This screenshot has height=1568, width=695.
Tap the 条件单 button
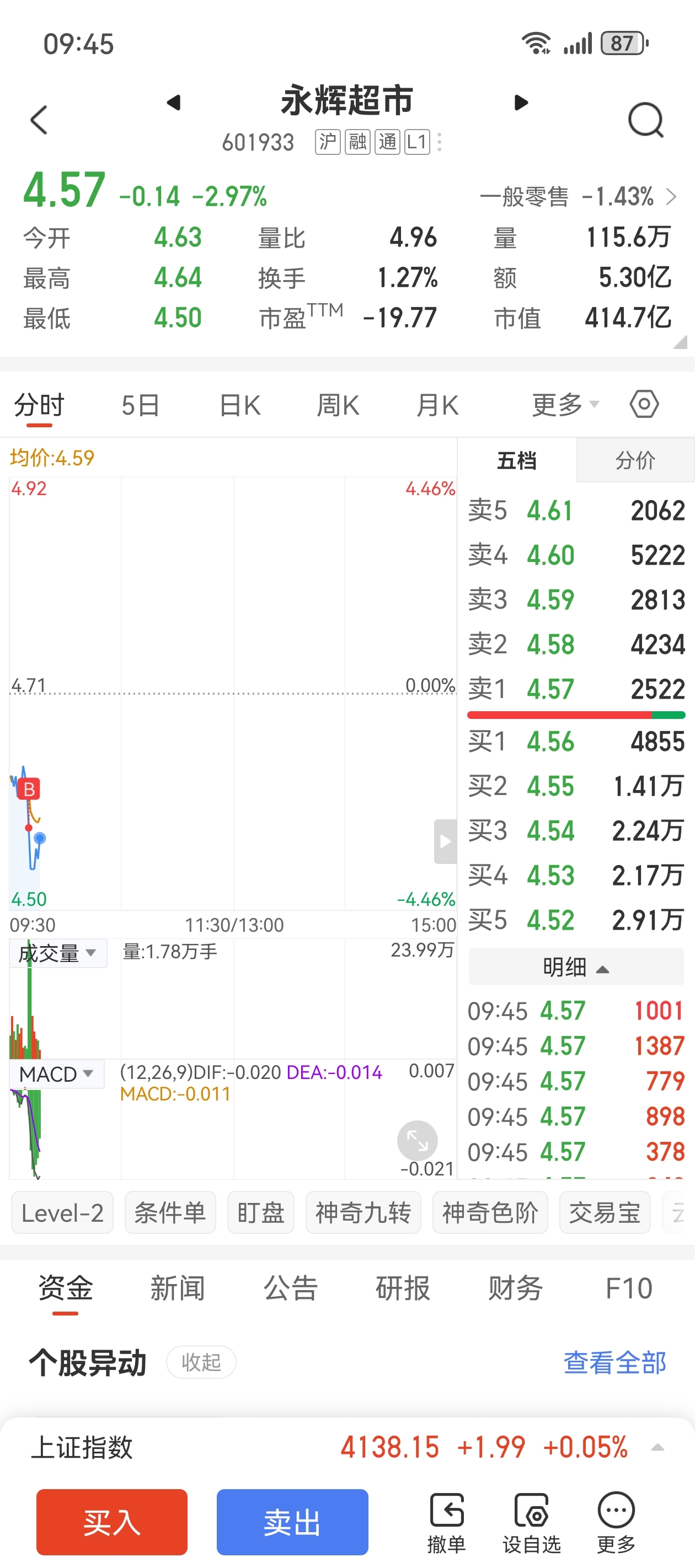click(x=170, y=1212)
